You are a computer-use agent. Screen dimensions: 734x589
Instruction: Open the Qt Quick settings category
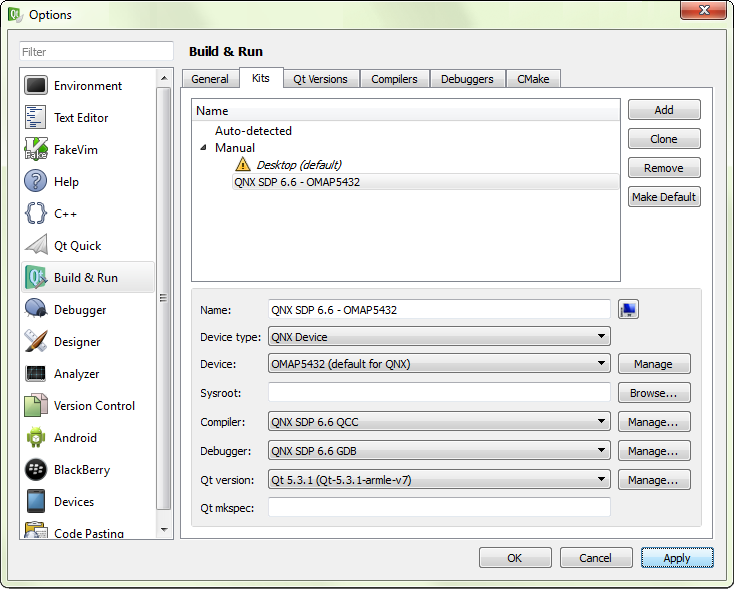pos(77,246)
